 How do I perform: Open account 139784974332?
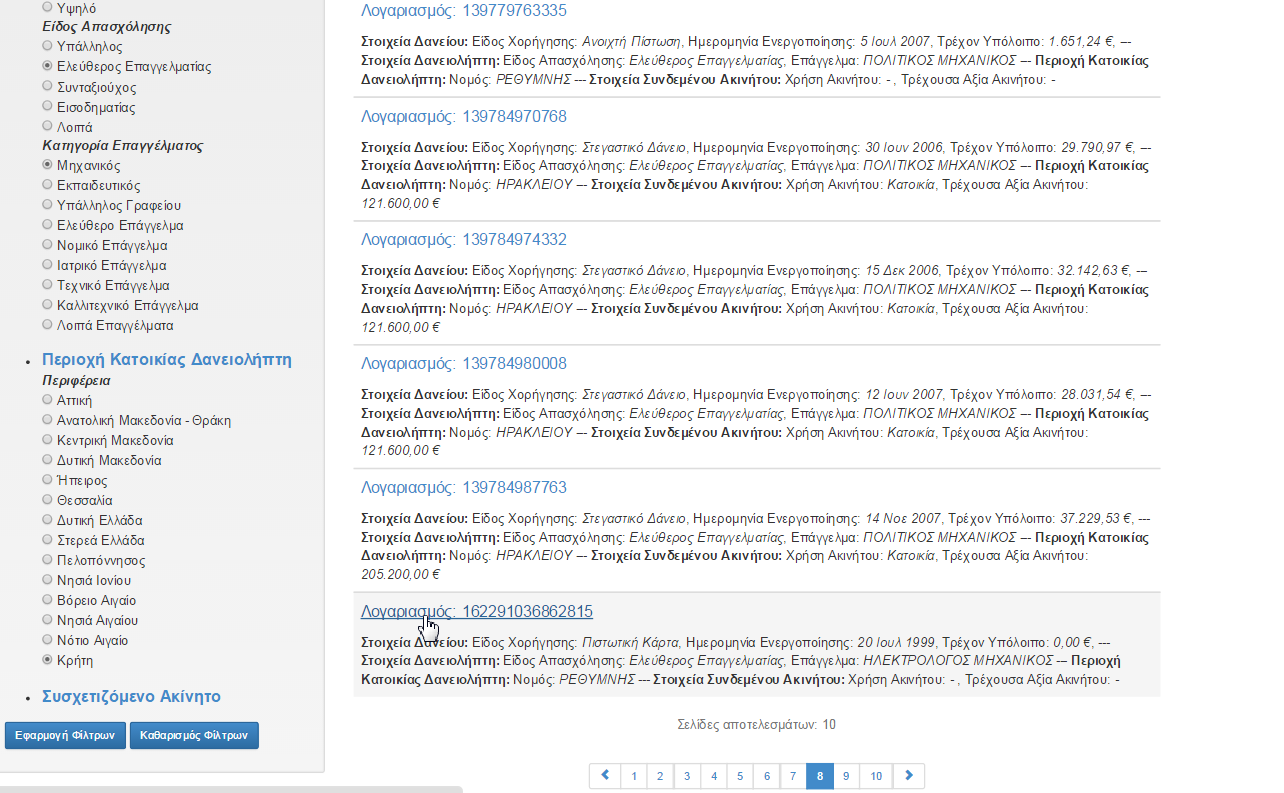point(464,240)
